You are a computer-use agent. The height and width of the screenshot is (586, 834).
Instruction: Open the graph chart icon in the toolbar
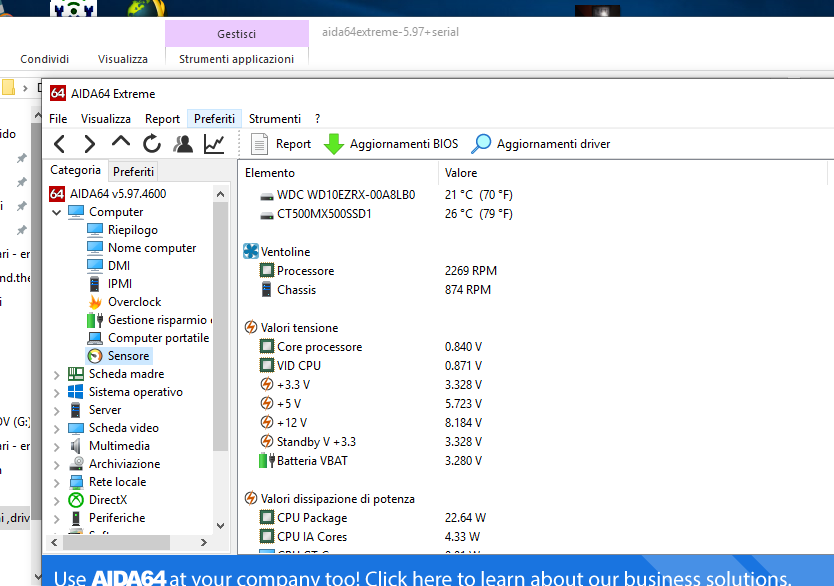(x=214, y=144)
